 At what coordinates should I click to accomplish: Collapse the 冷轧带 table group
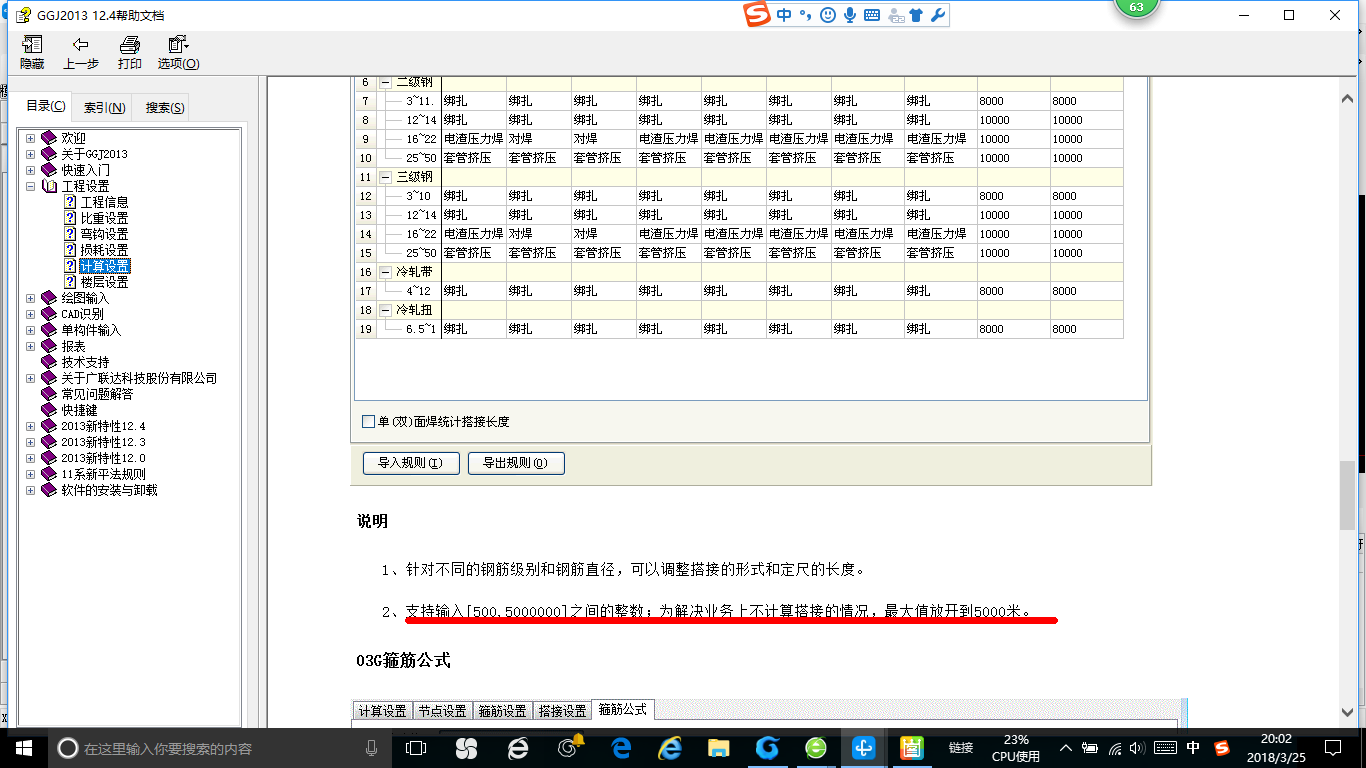[385, 272]
